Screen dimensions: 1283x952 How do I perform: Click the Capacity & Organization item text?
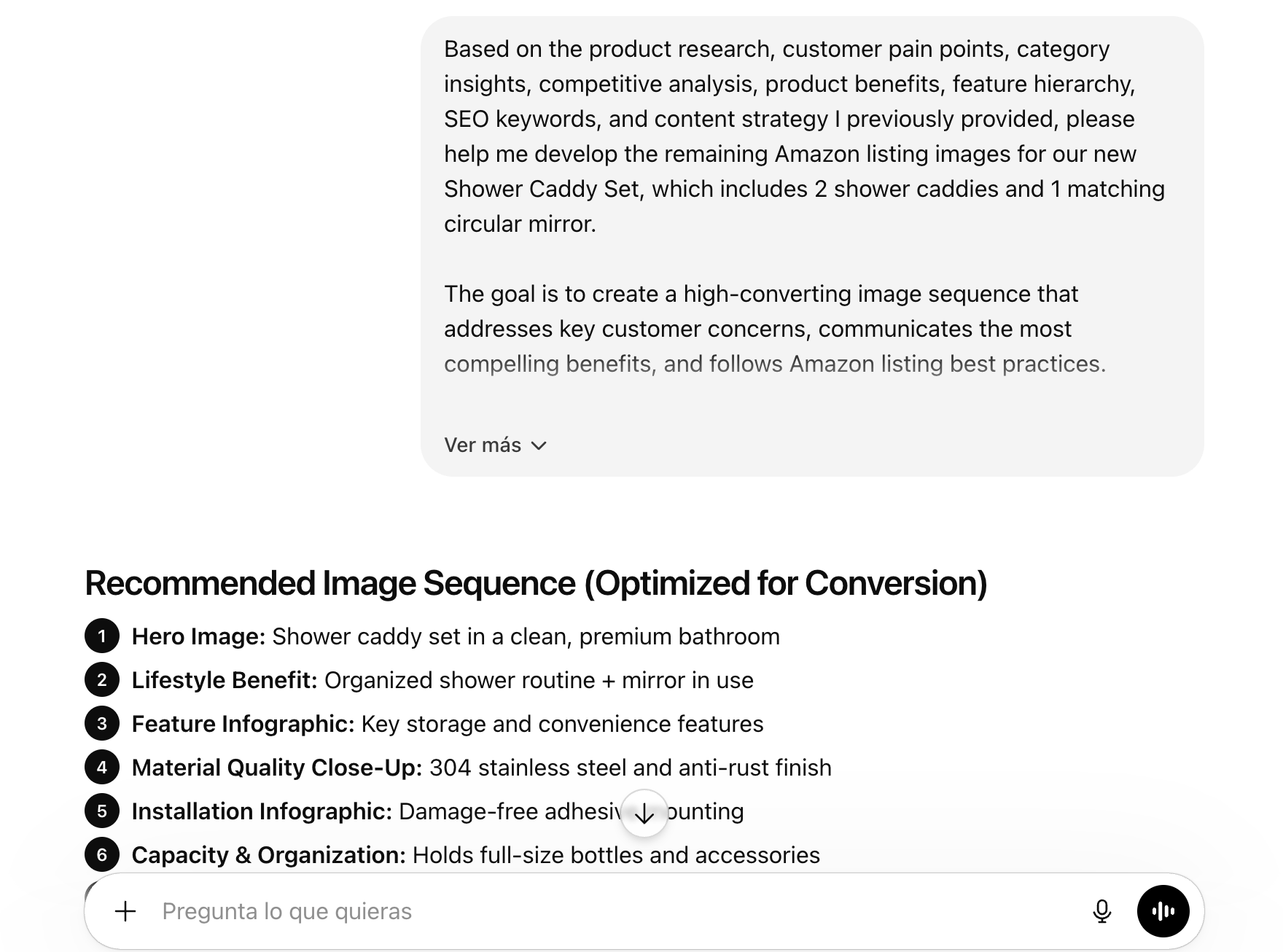[x=475, y=855]
